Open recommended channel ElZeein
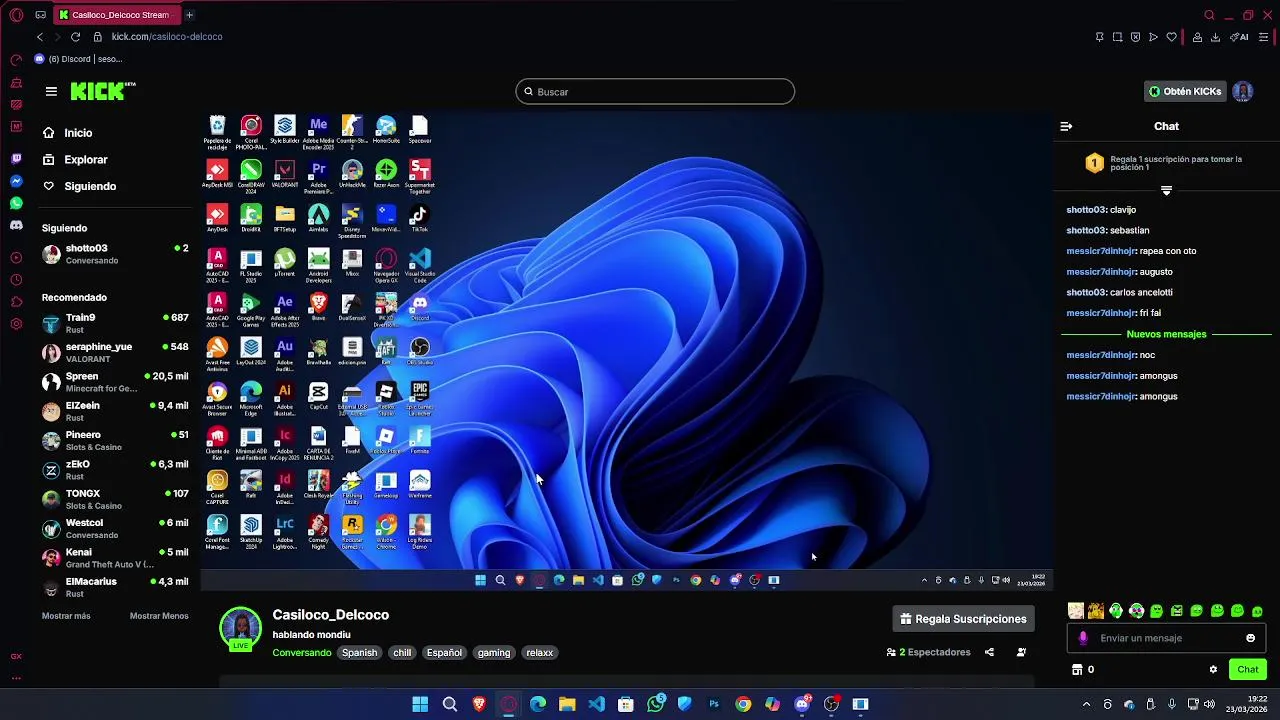1280x720 pixels. tap(114, 411)
